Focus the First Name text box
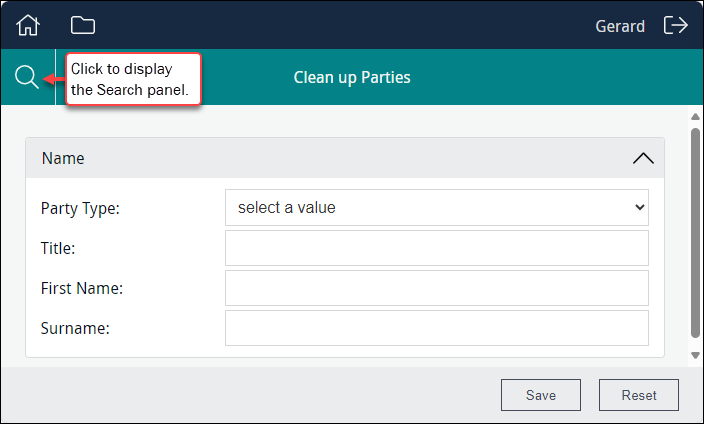 (x=436, y=288)
